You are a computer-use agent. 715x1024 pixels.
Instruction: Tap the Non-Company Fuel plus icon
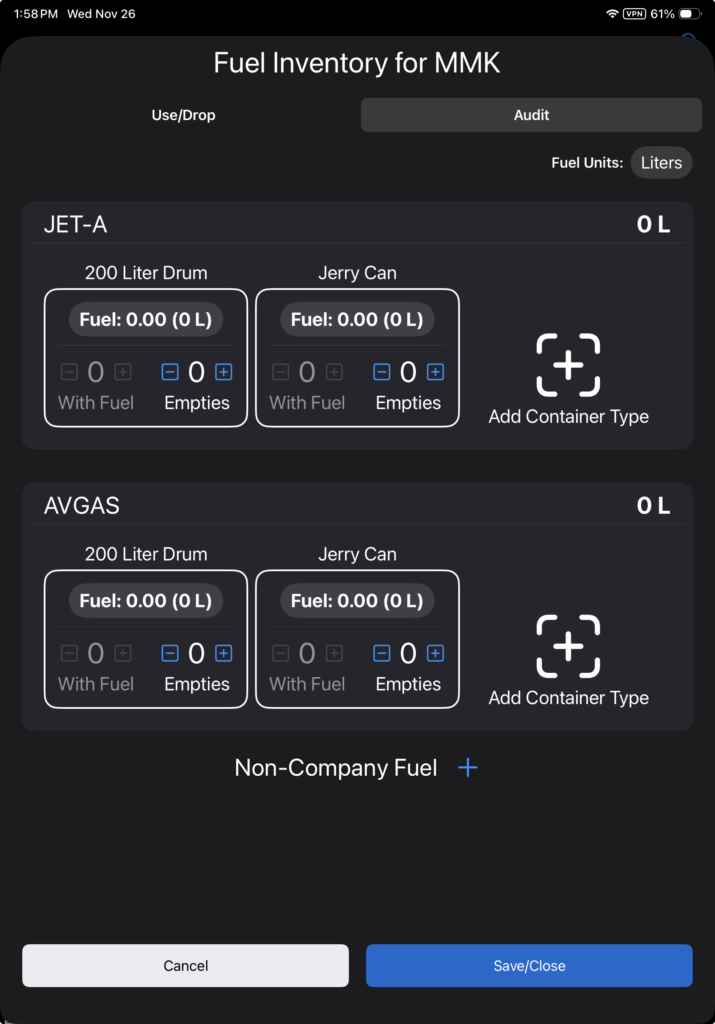coord(467,768)
